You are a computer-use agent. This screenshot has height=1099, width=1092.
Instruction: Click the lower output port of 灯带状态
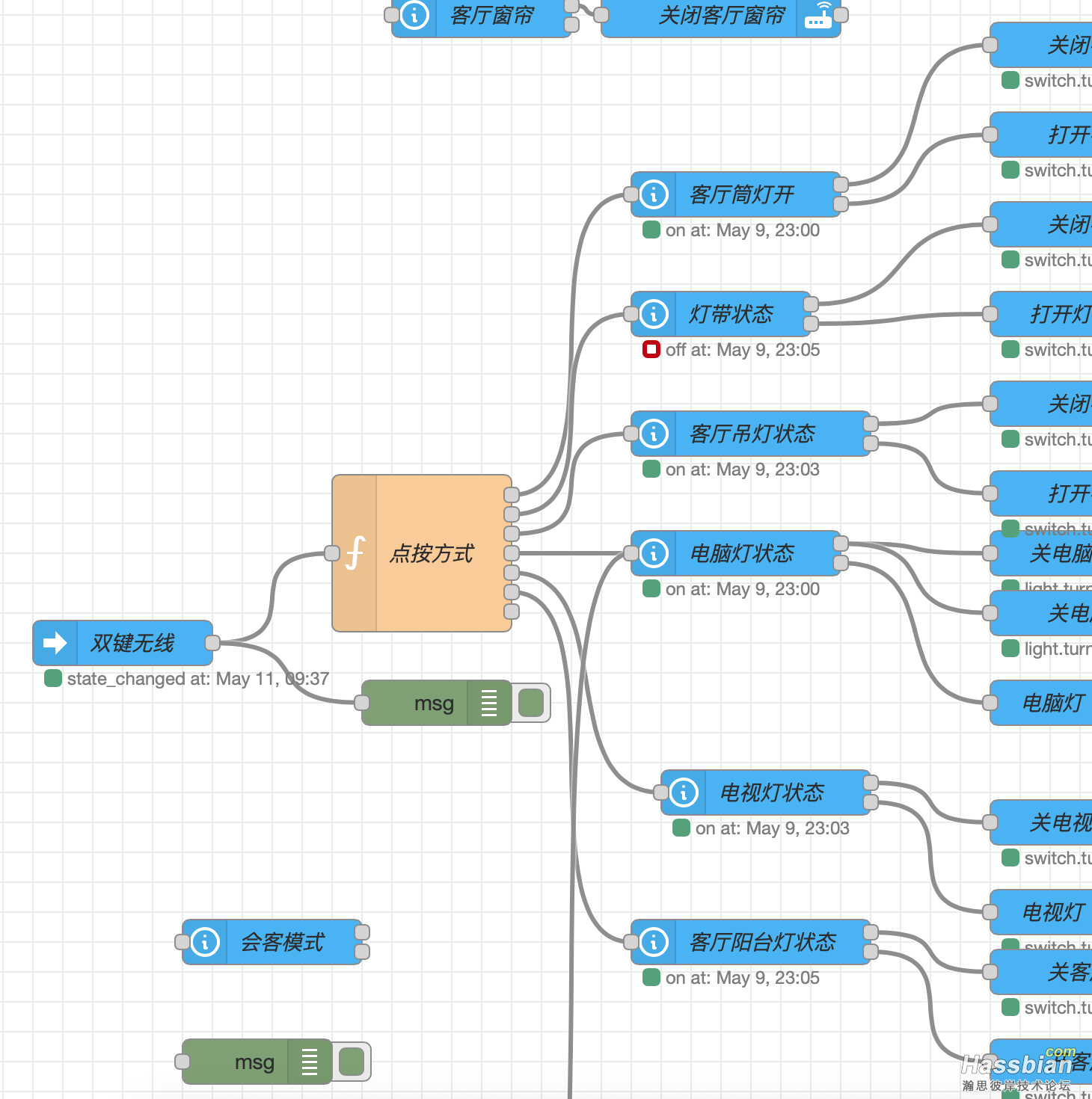coord(811,324)
